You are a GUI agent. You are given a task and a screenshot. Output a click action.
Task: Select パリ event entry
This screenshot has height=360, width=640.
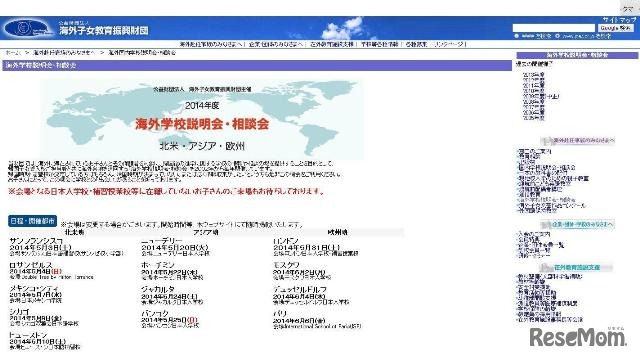pyautogui.click(x=317, y=319)
